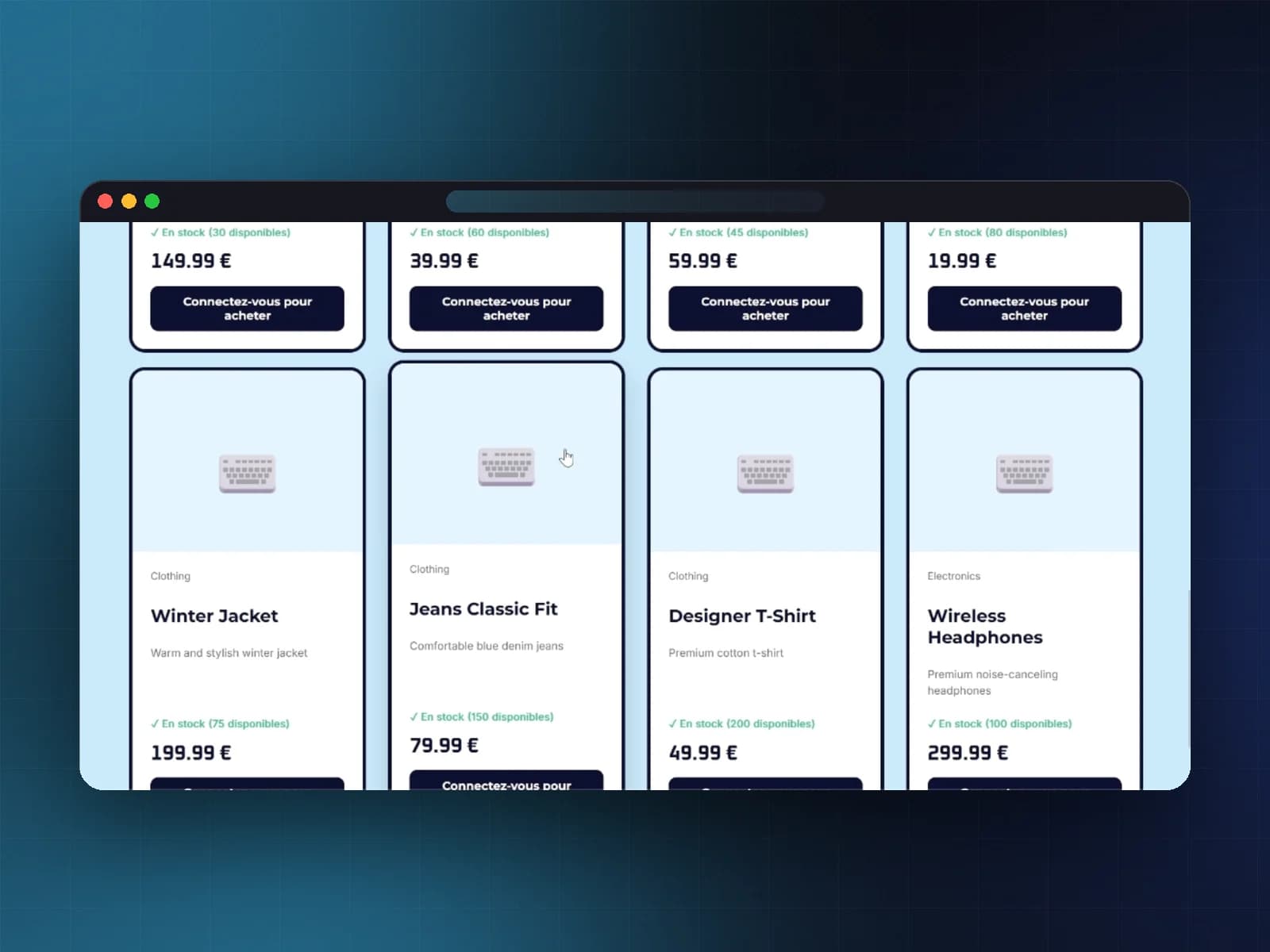
Task: Click 'En stock (45 disponibles)' text
Action: pos(738,232)
